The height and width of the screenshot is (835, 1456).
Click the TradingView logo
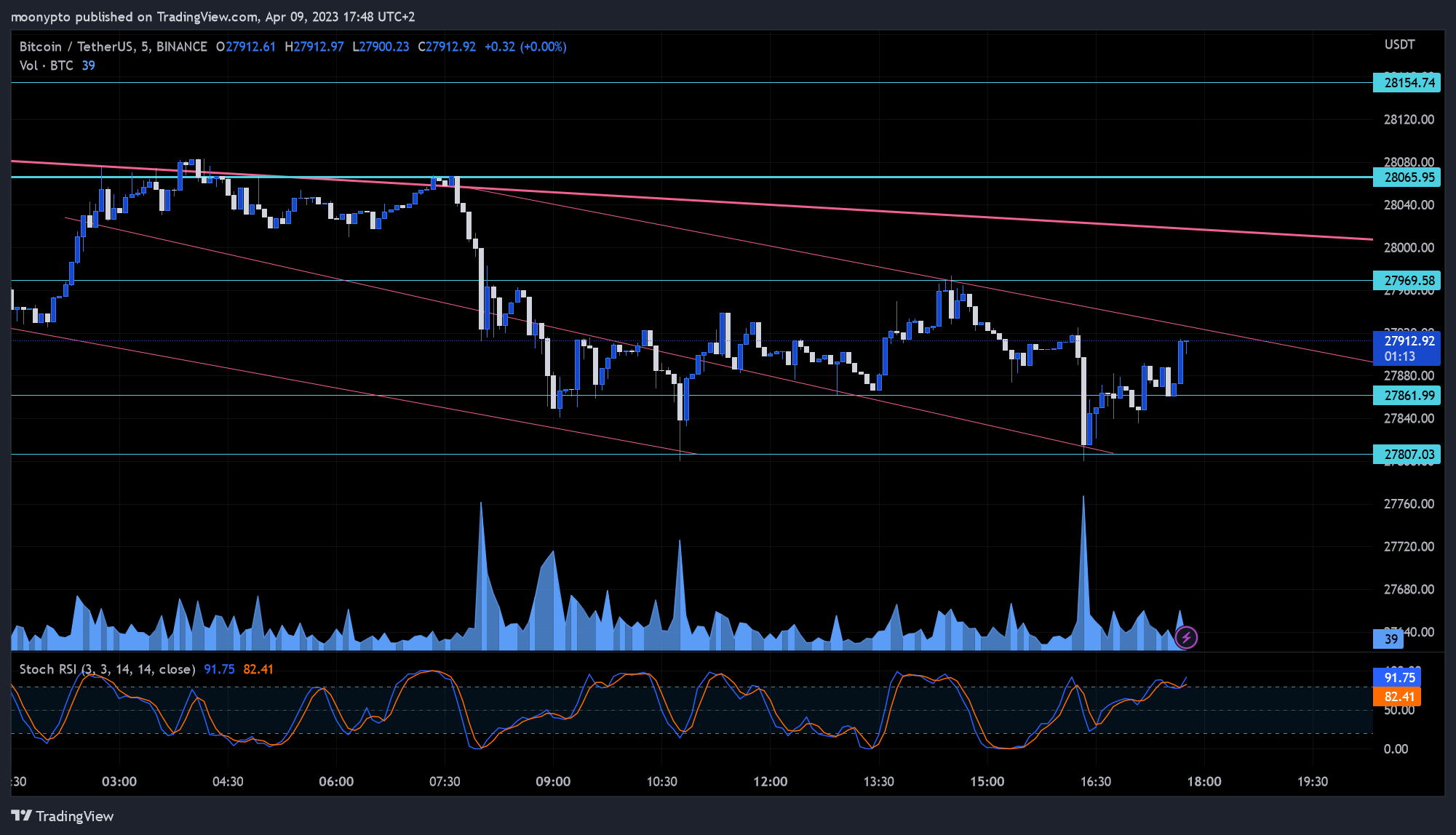pos(63,816)
